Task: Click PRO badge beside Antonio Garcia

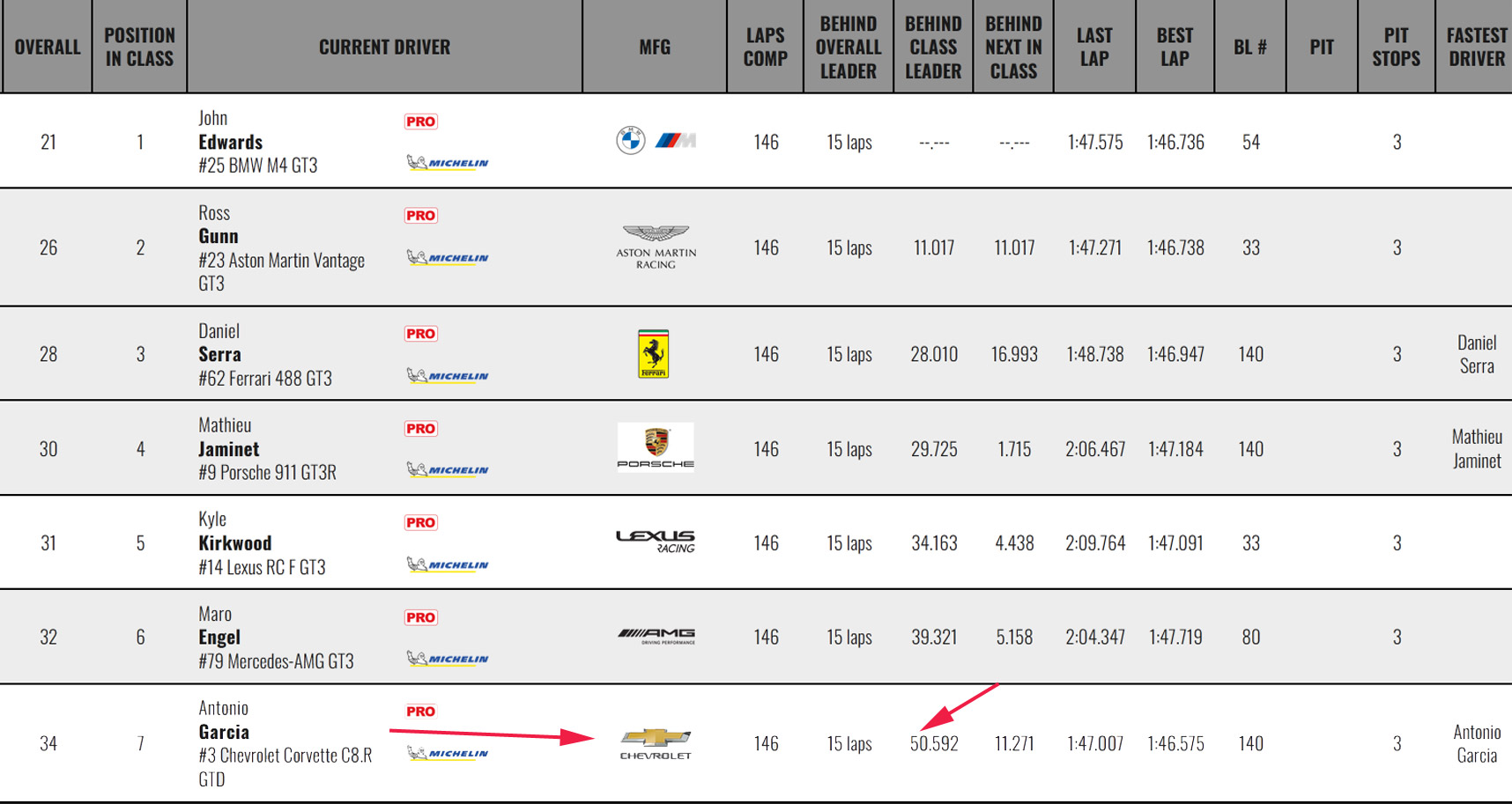Action: (420, 712)
